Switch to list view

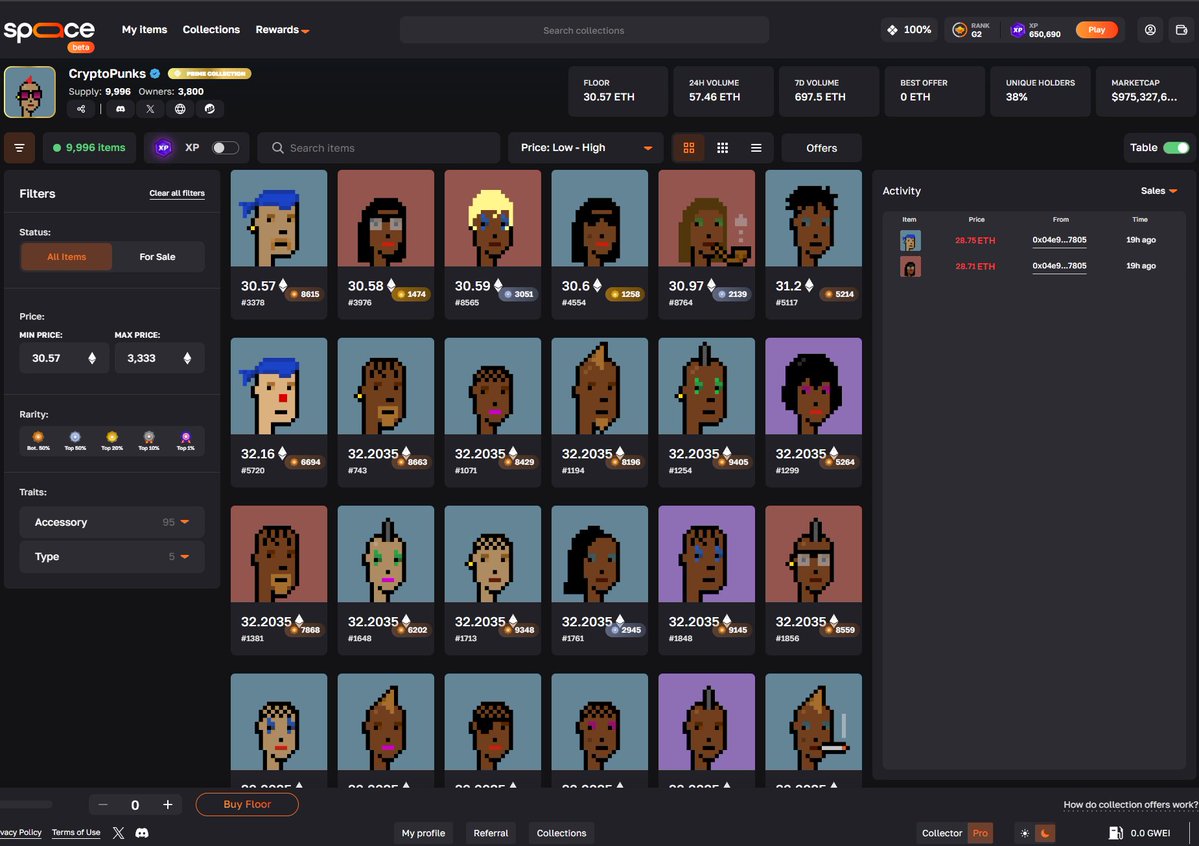click(756, 147)
